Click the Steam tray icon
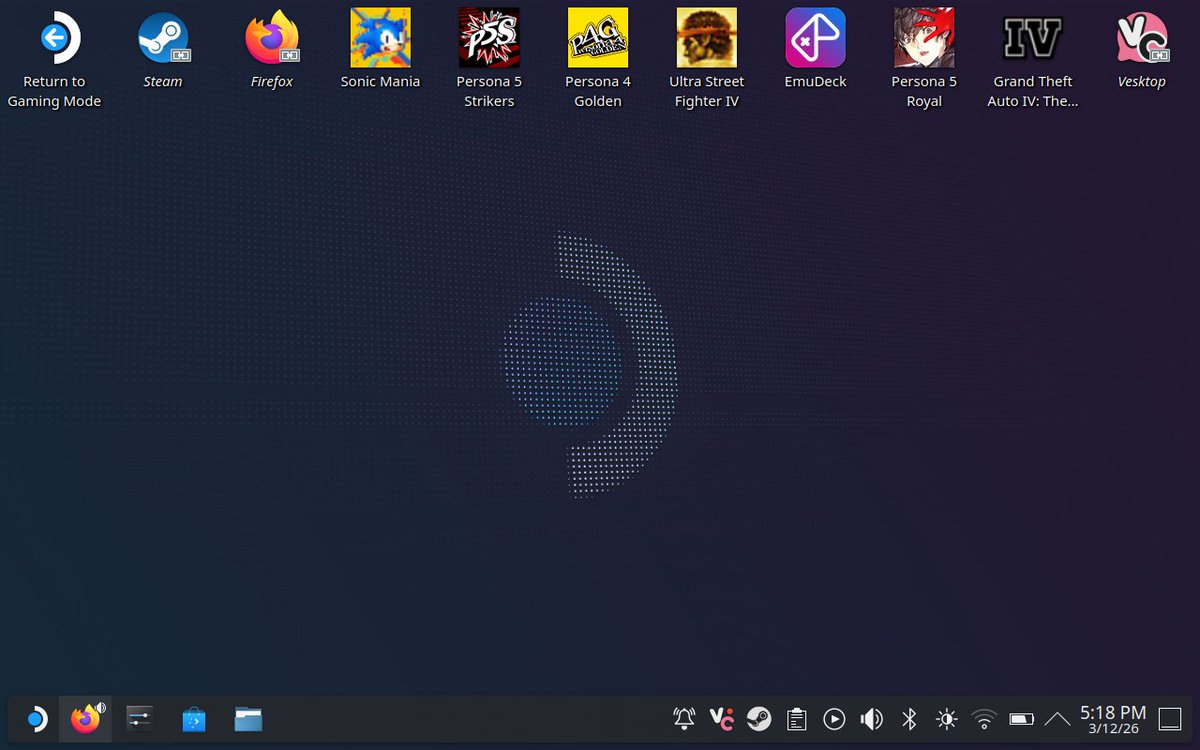Image resolution: width=1200 pixels, height=750 pixels. 759,719
